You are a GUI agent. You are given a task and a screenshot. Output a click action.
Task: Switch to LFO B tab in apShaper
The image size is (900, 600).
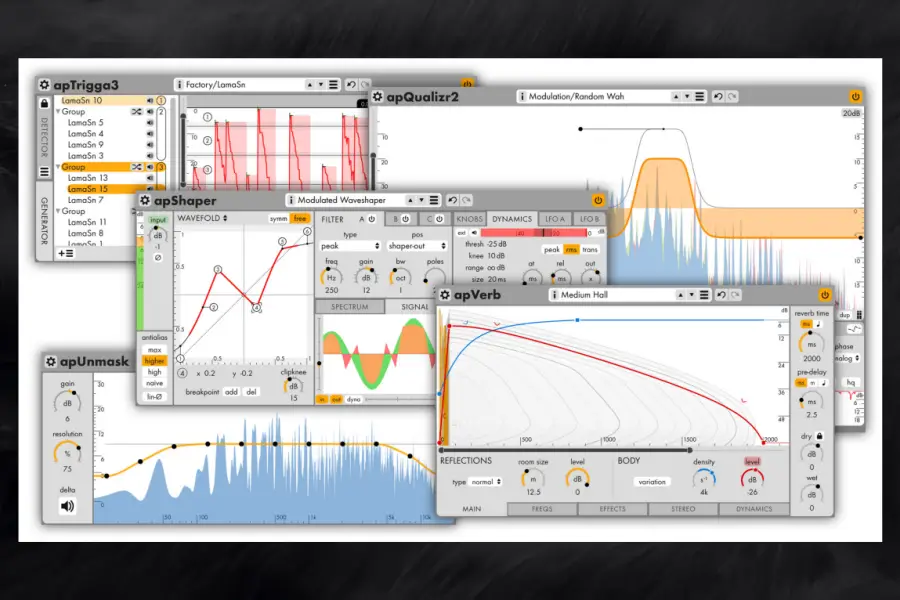[x=589, y=219]
